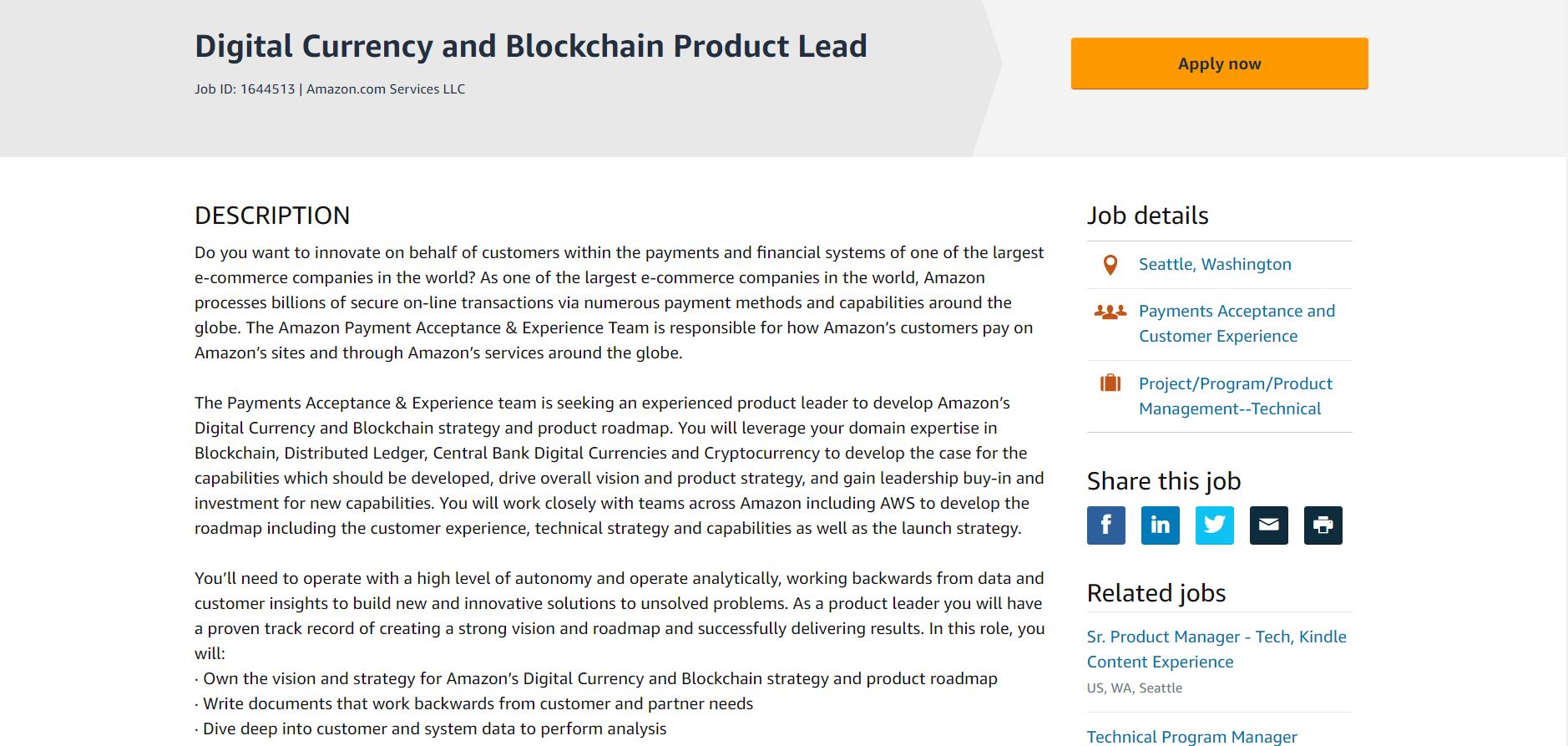Click the DESCRIPTION section heading
The width and height of the screenshot is (1568, 746).
[272, 216]
